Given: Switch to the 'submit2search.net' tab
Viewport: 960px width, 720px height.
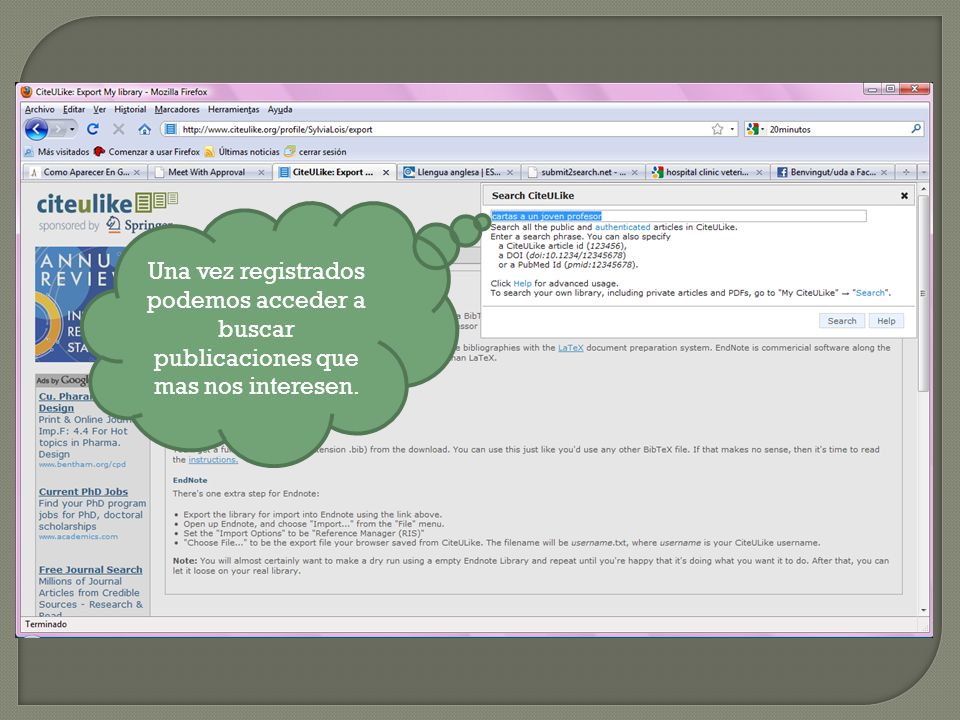Looking at the screenshot, I should (x=583, y=173).
